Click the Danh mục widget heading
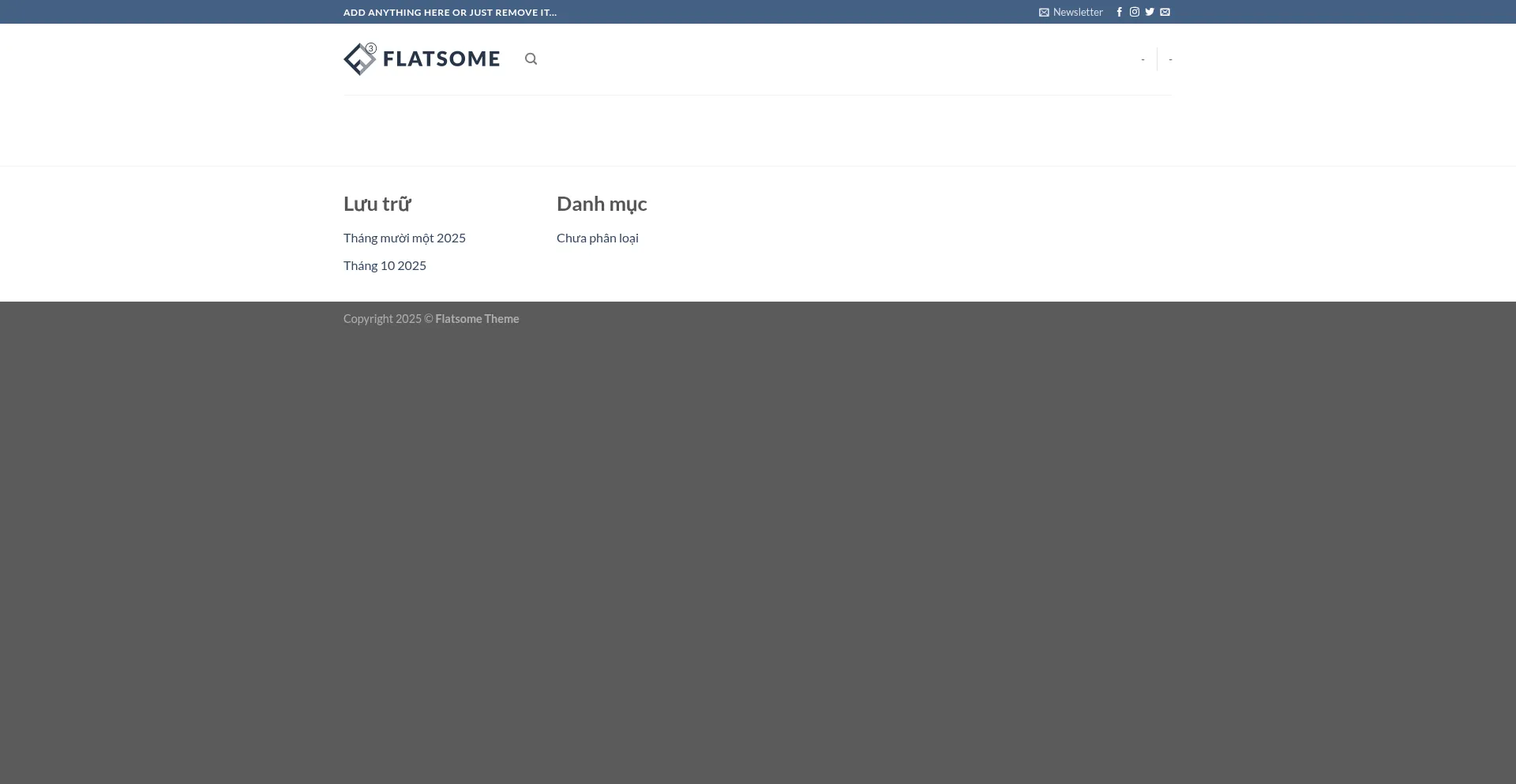1516x784 pixels. click(x=601, y=204)
